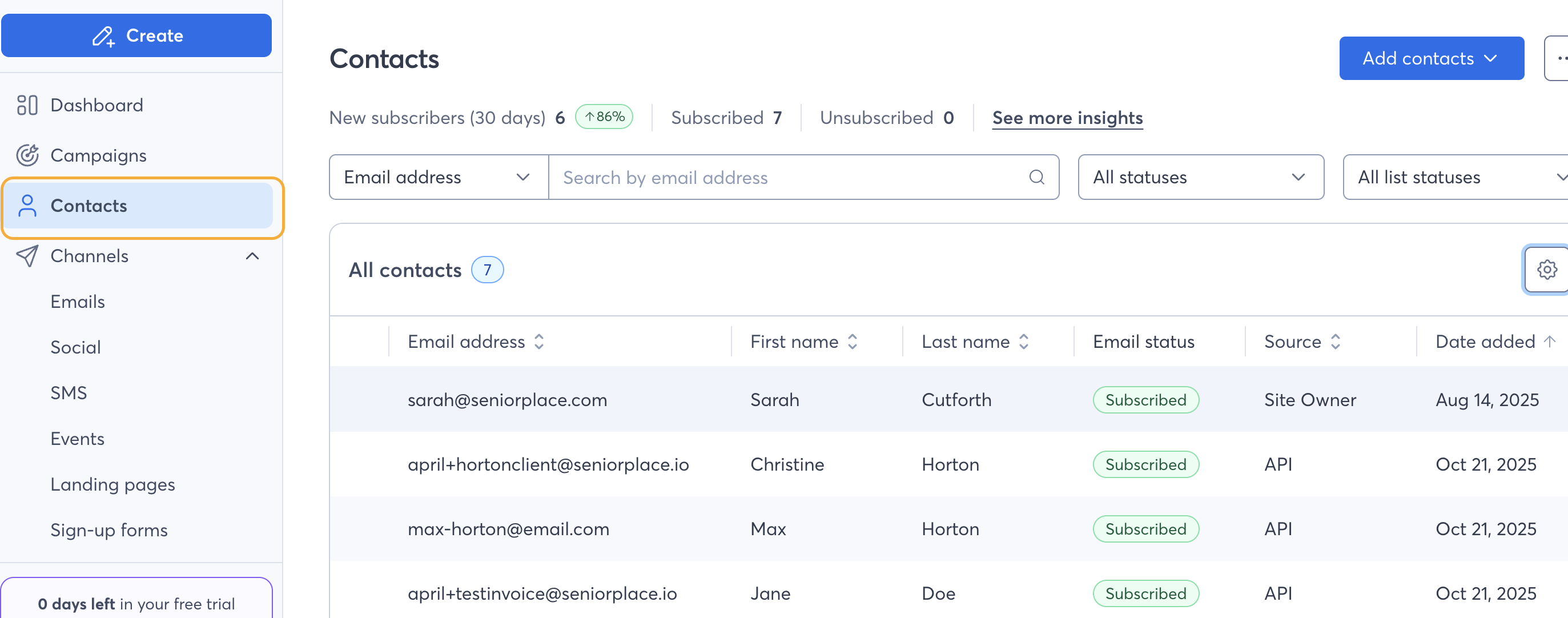This screenshot has height=618, width=1568.
Task: Open Emails under Channels menu
Action: pyautogui.click(x=77, y=302)
